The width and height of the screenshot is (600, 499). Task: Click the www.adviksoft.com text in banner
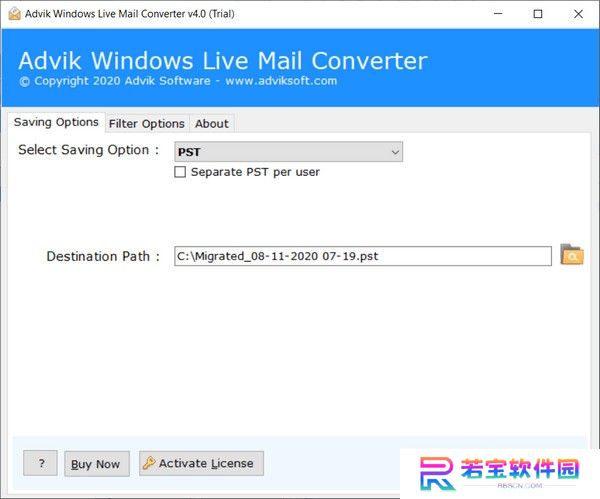tap(281, 81)
